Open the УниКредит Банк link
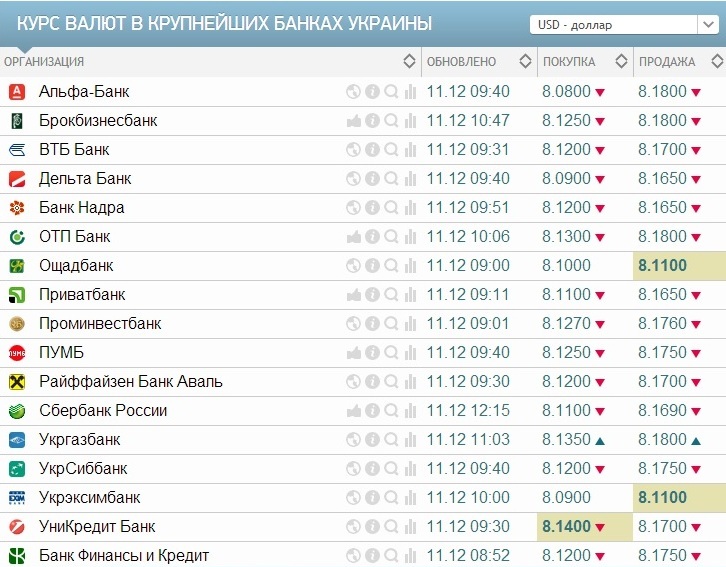 coord(97,527)
